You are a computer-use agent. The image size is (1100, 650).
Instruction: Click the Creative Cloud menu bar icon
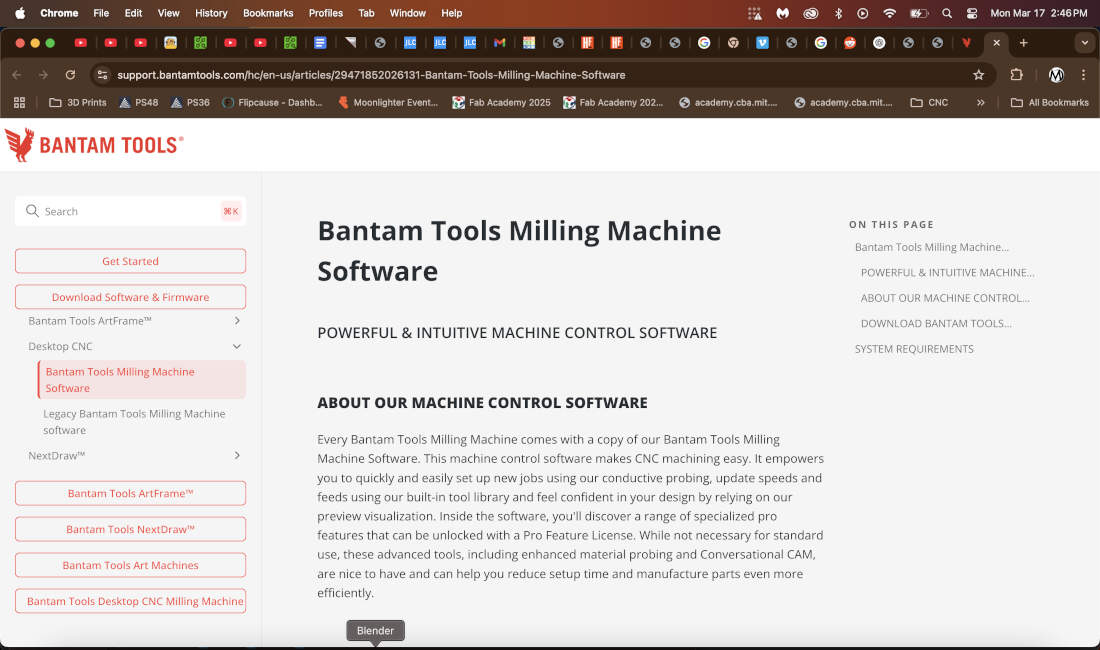[810, 13]
